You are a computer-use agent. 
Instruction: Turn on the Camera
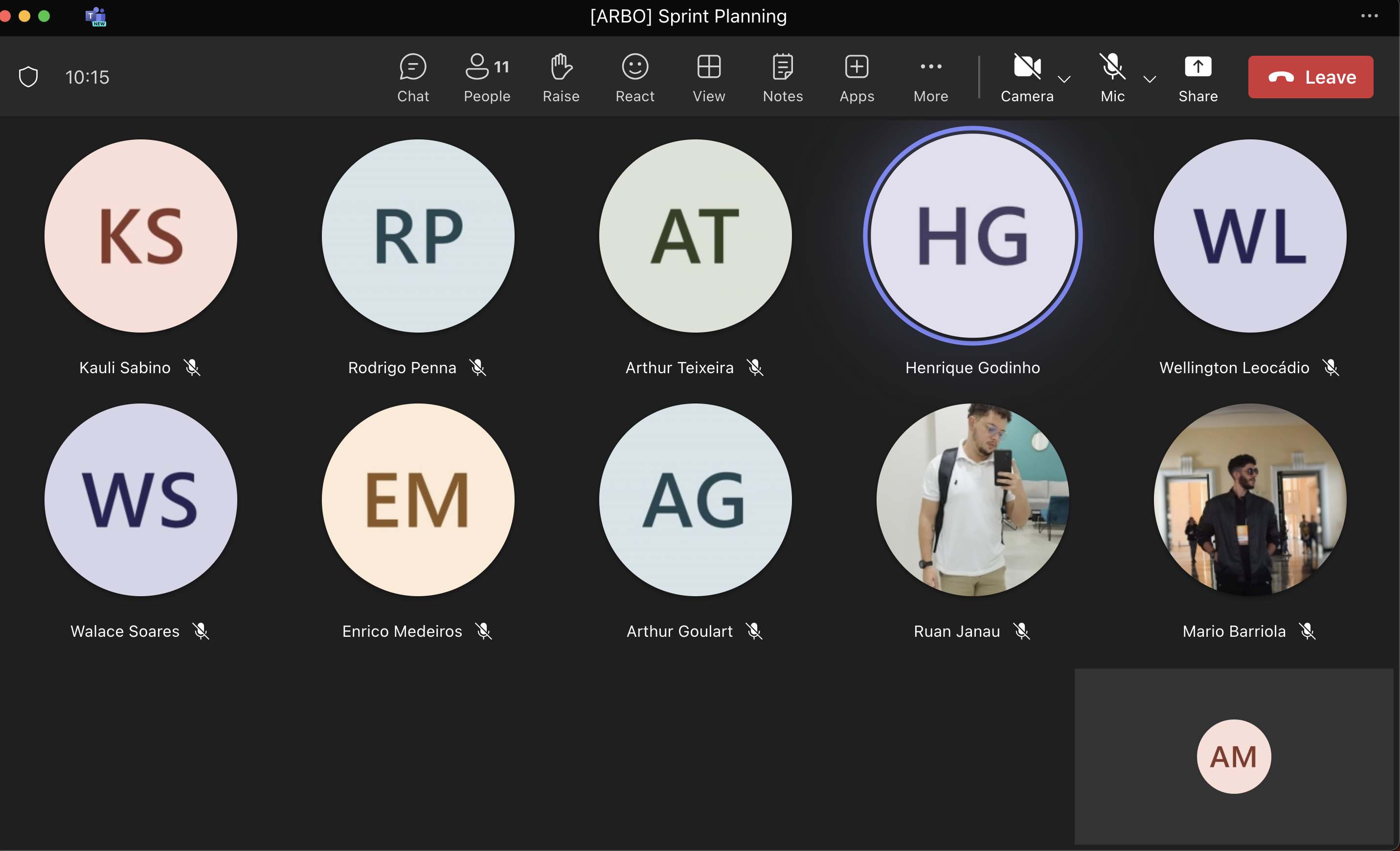1027,78
